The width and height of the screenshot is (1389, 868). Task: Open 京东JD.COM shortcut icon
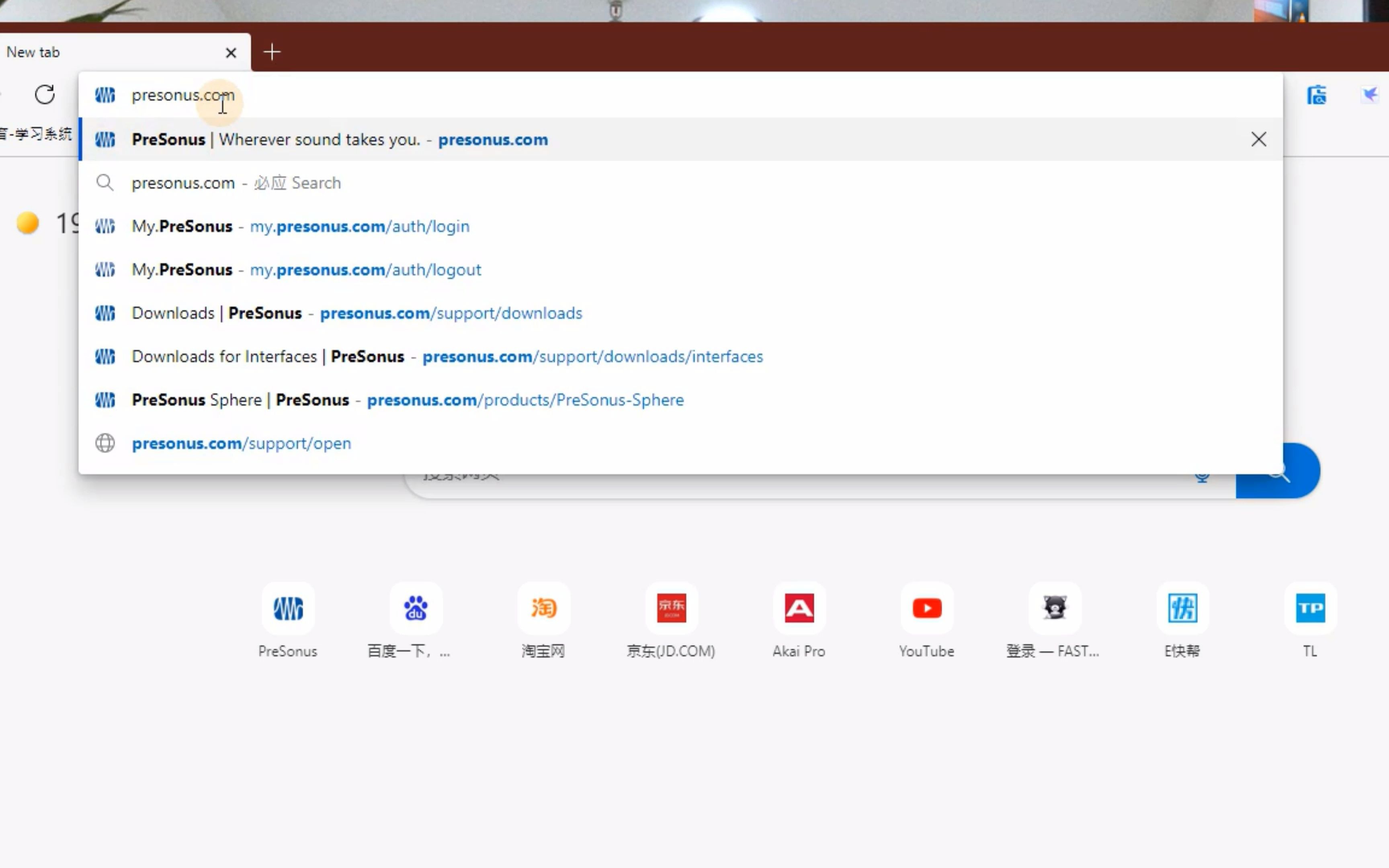(x=671, y=608)
